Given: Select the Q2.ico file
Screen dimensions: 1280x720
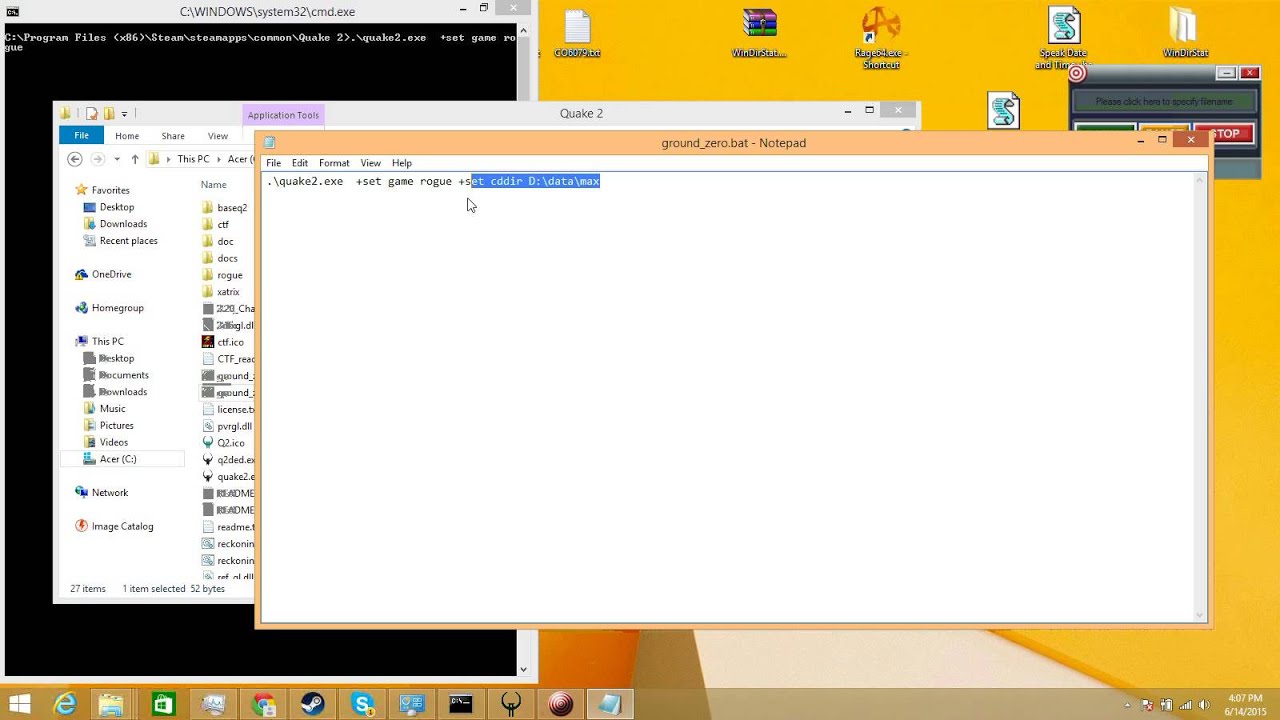Looking at the screenshot, I should tap(230, 443).
